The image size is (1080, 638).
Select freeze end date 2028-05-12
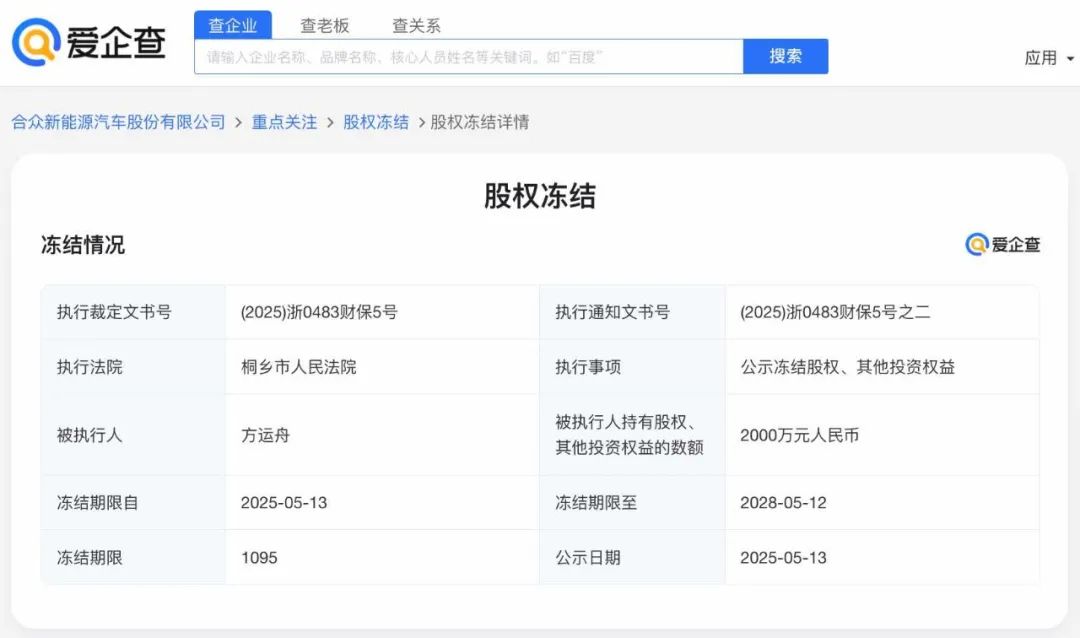pyautogui.click(x=783, y=503)
